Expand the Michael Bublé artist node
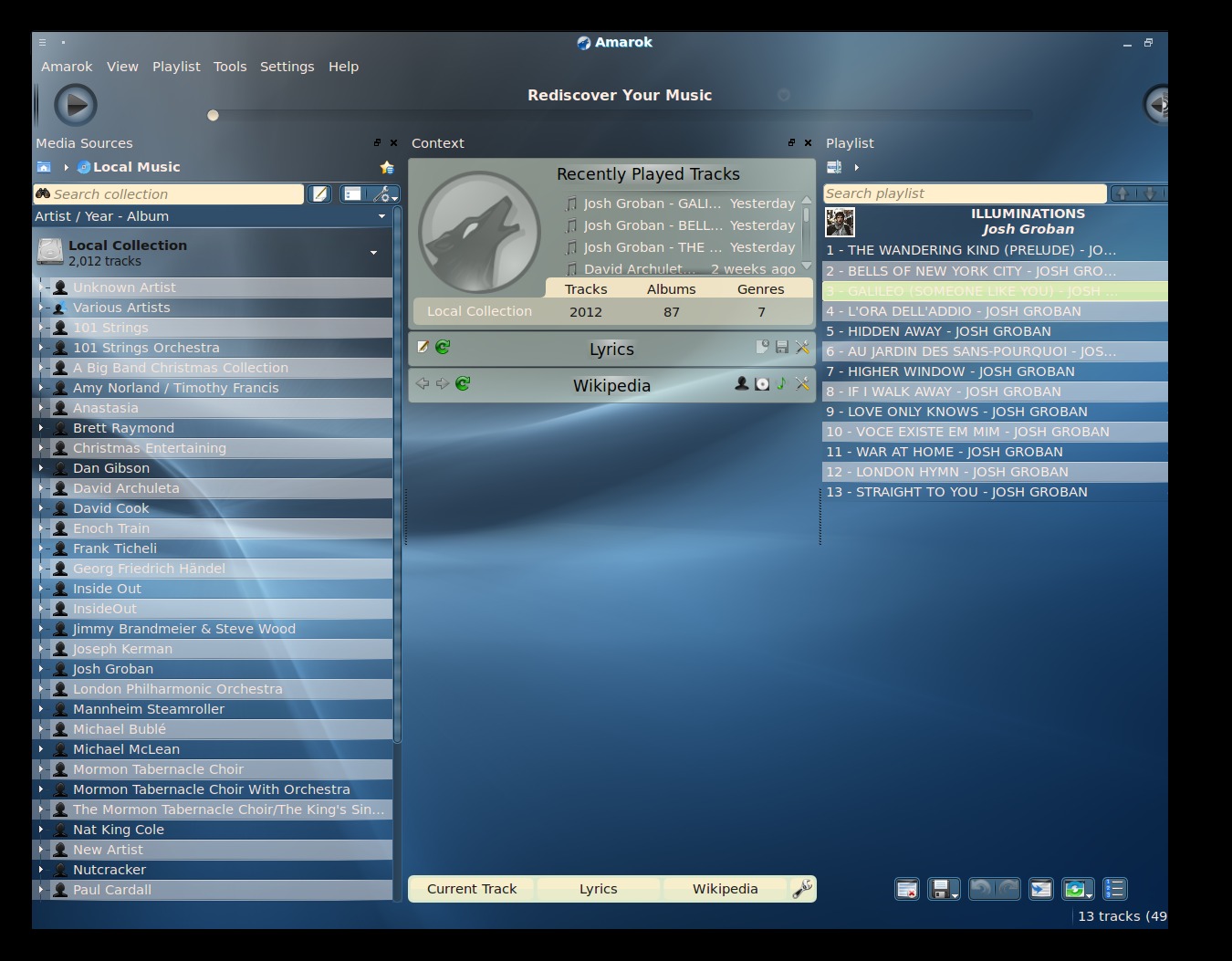 41,729
